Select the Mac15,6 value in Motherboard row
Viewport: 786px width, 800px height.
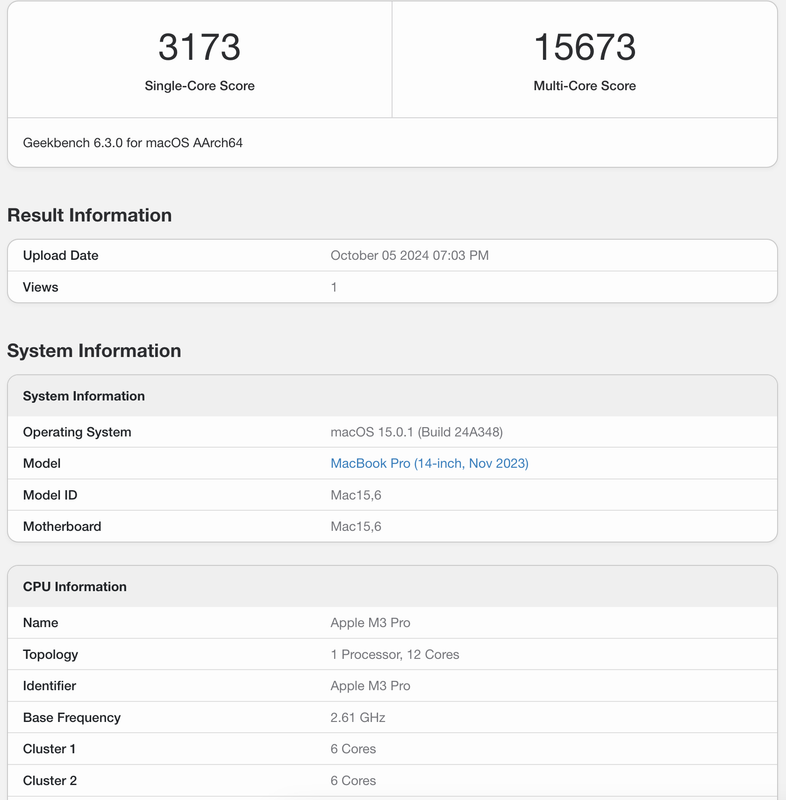(356, 527)
